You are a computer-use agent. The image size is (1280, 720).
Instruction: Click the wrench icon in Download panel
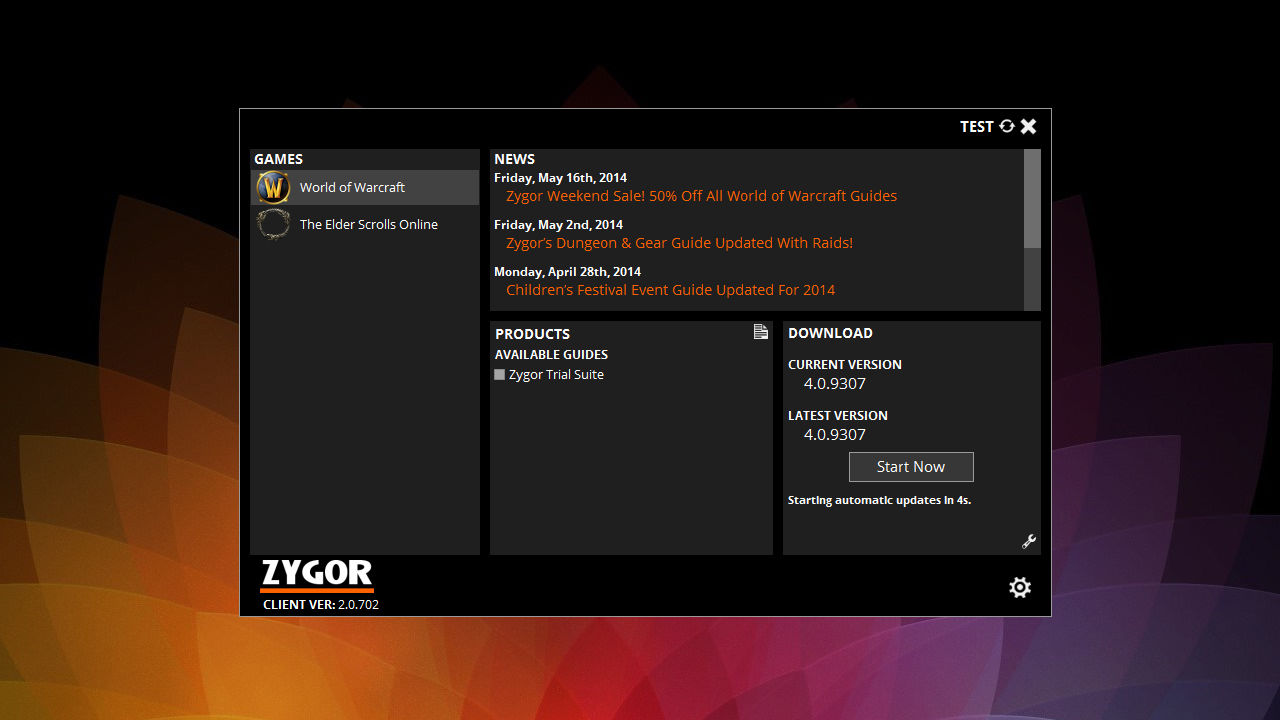coord(1028,541)
